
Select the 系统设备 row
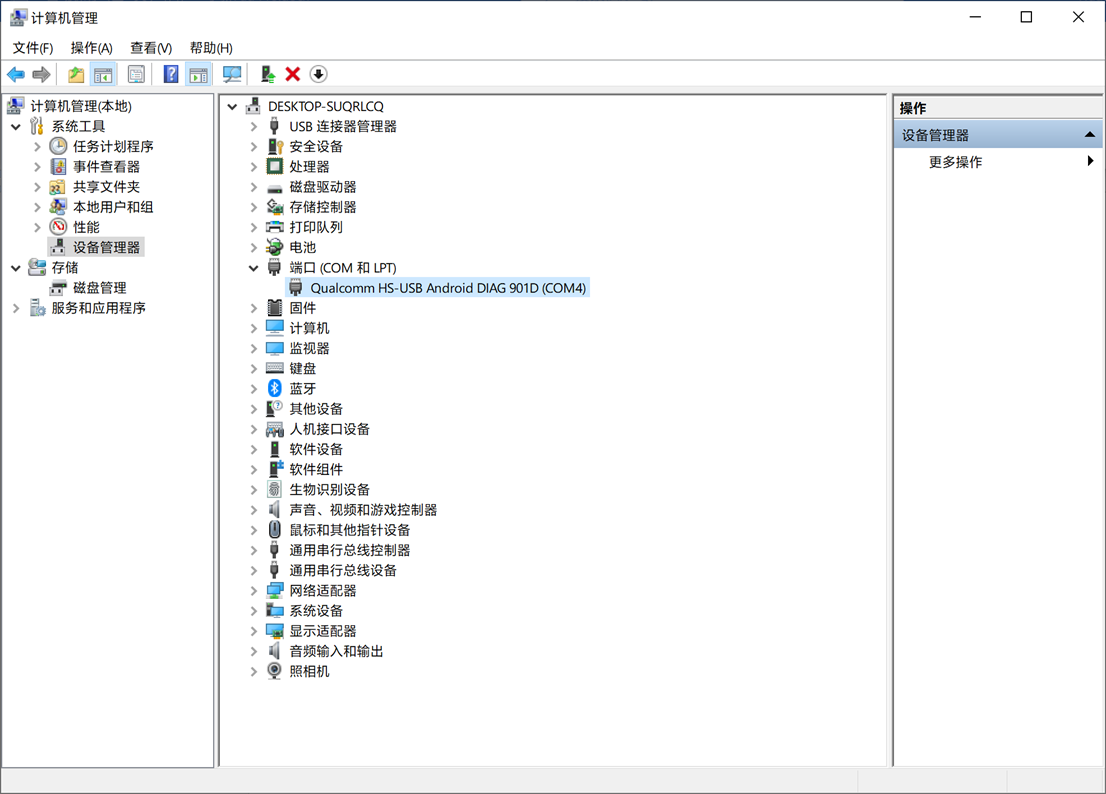click(316, 611)
